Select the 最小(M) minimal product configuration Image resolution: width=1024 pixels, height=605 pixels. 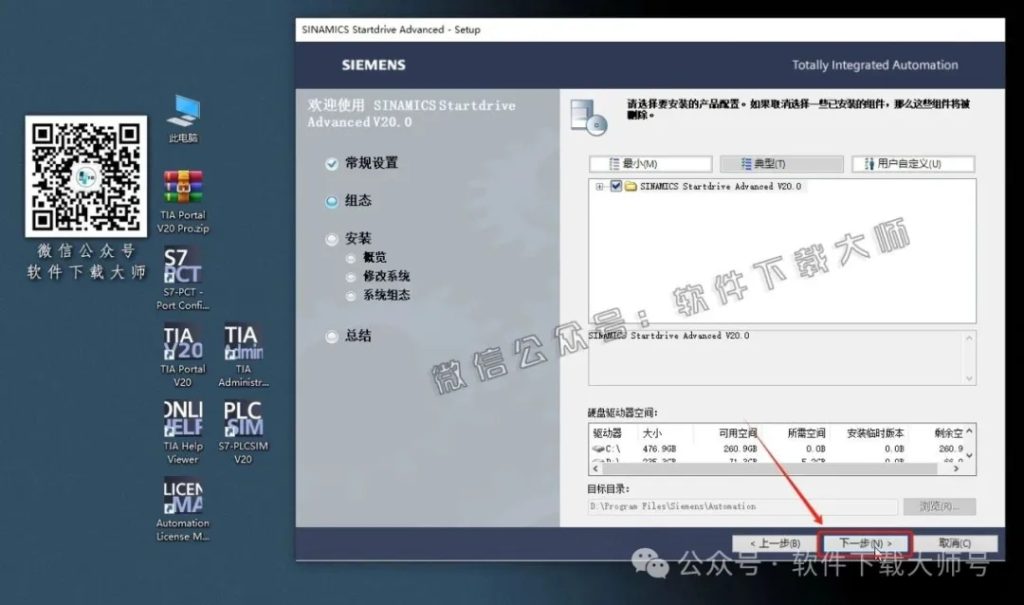point(651,163)
